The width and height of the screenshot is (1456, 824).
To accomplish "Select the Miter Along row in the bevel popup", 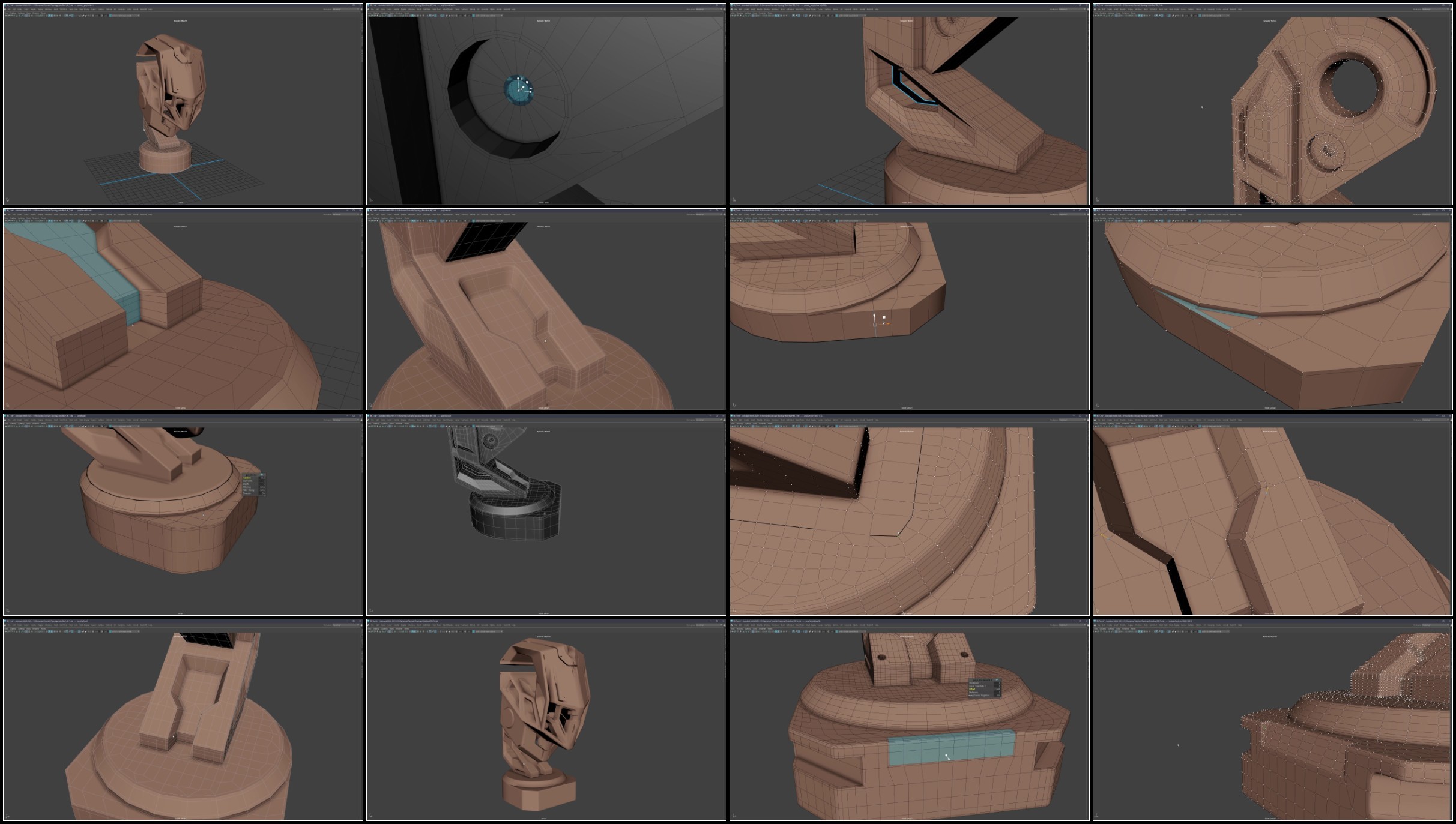I will click(254, 490).
